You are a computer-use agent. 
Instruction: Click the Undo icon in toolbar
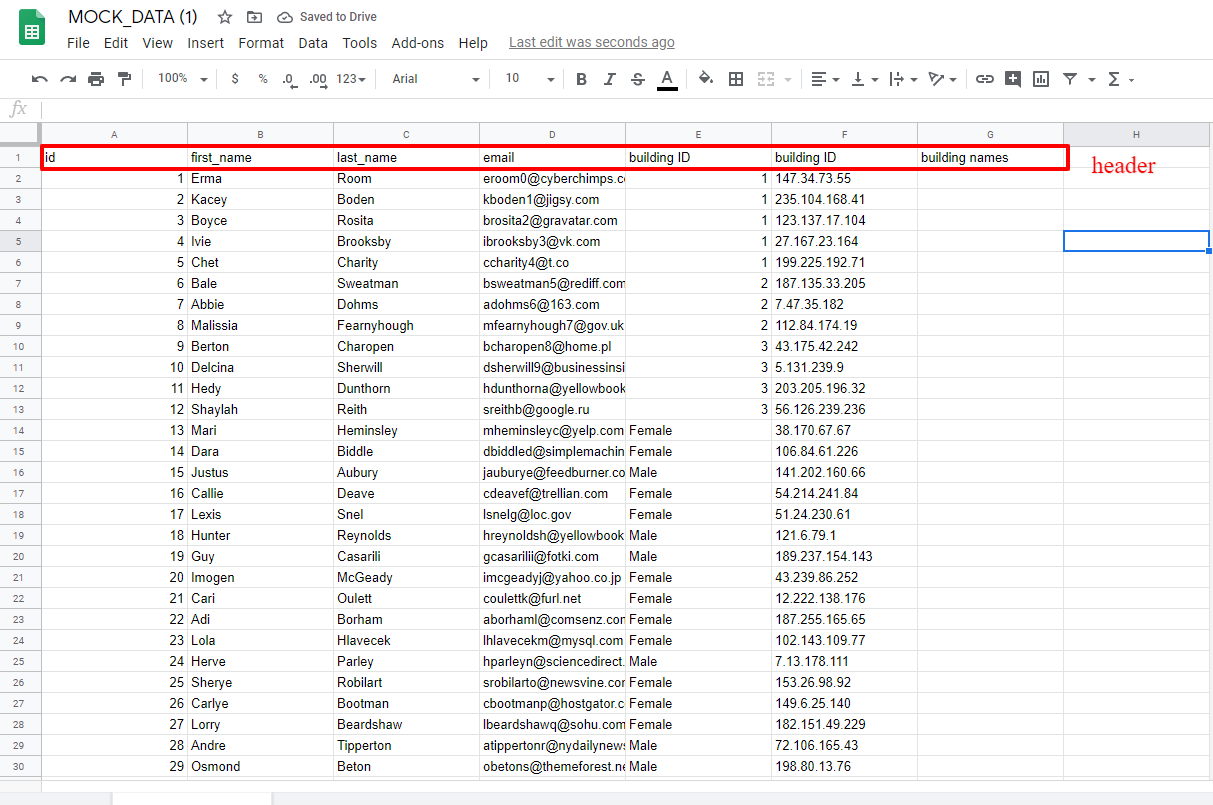[40, 79]
